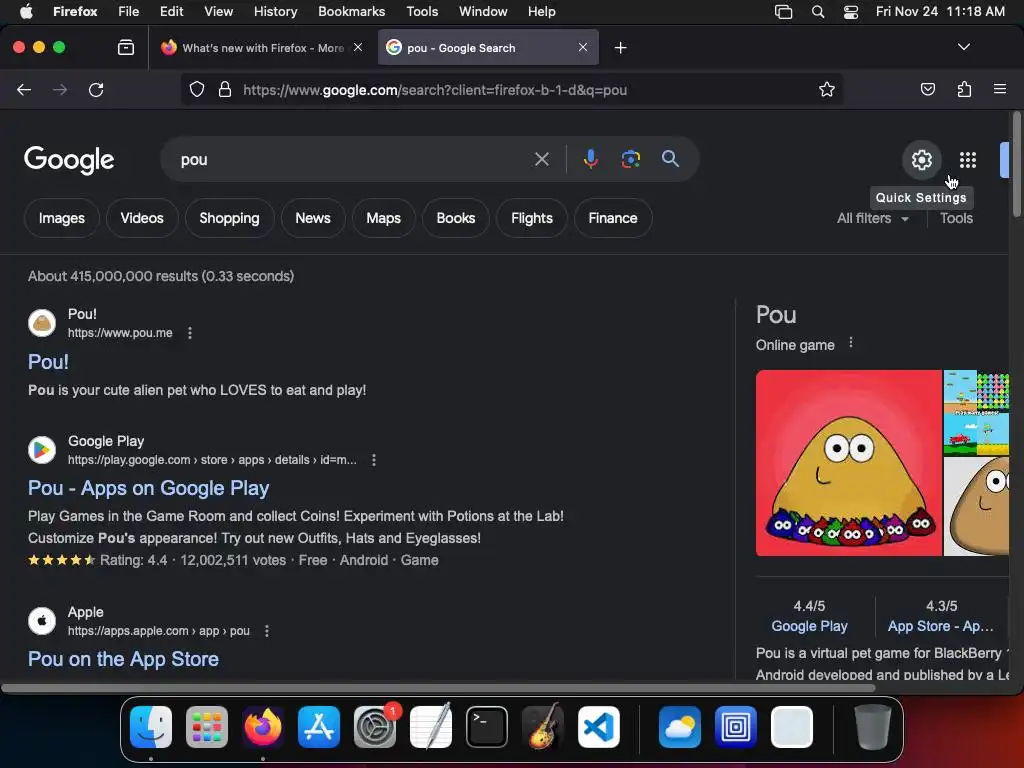Submit search with the magnifier icon
This screenshot has height=768, width=1024.
(x=670, y=159)
